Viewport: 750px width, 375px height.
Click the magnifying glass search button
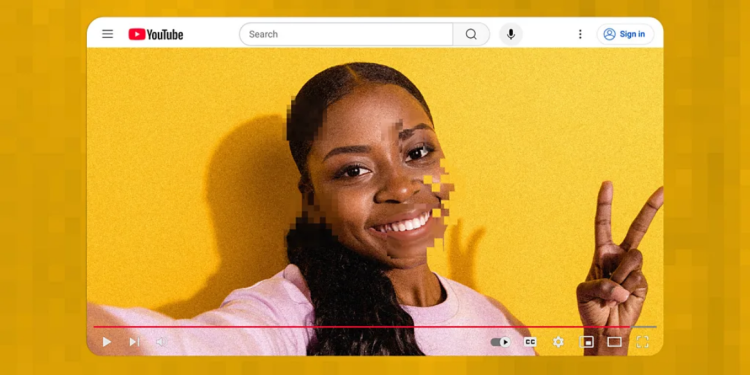coord(471,34)
